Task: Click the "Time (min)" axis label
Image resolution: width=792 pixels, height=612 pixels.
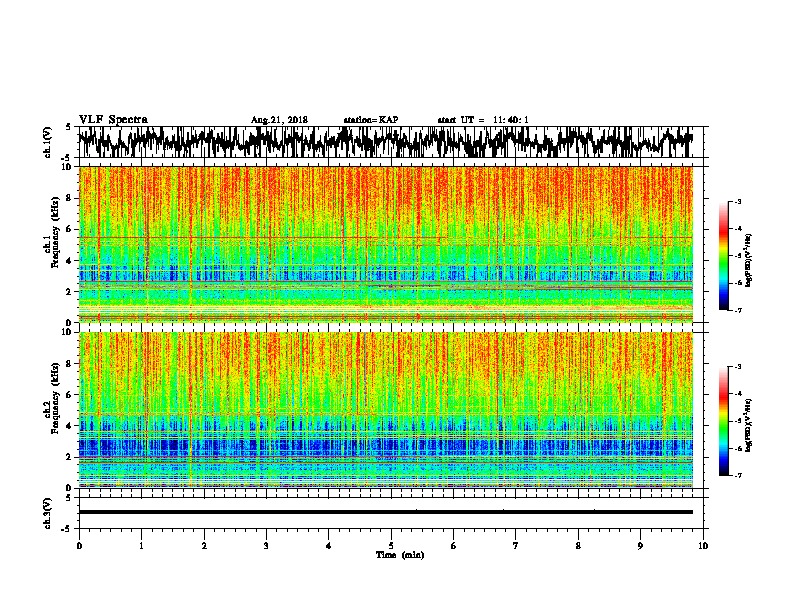Action: pyautogui.click(x=400, y=555)
